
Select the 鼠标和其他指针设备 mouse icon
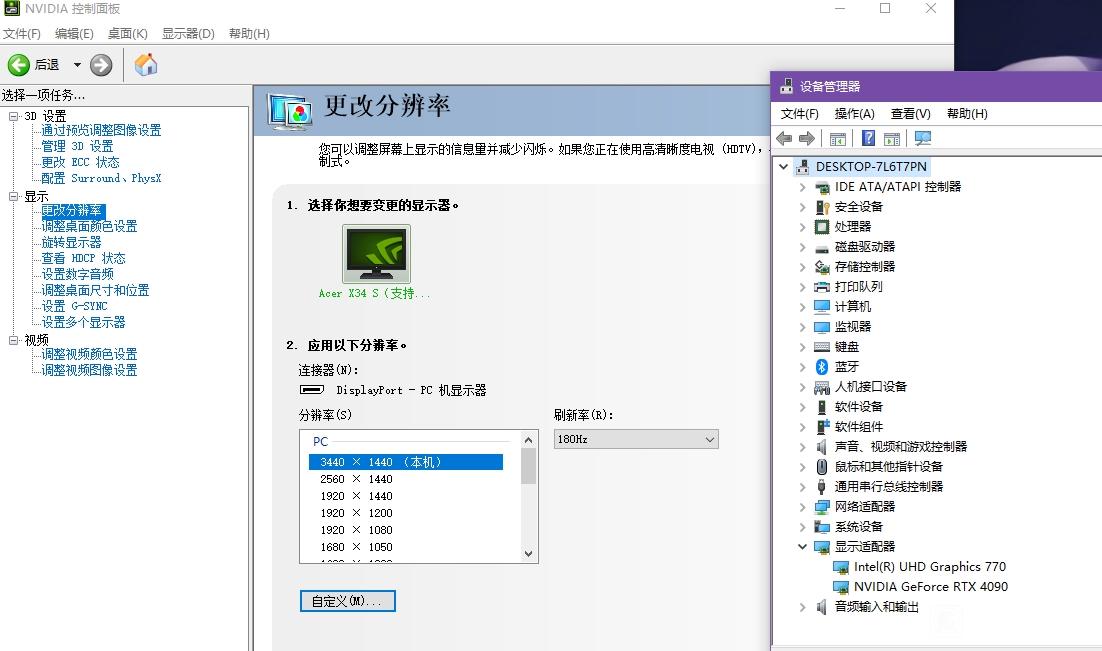[822, 467]
